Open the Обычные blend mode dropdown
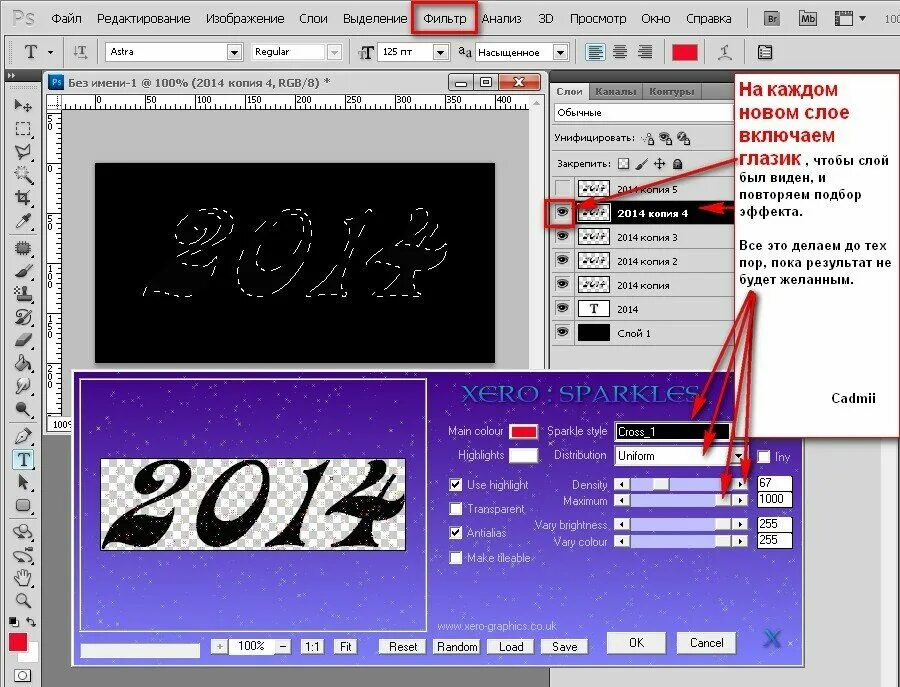Screen dimensions: 900x687 point(644,112)
